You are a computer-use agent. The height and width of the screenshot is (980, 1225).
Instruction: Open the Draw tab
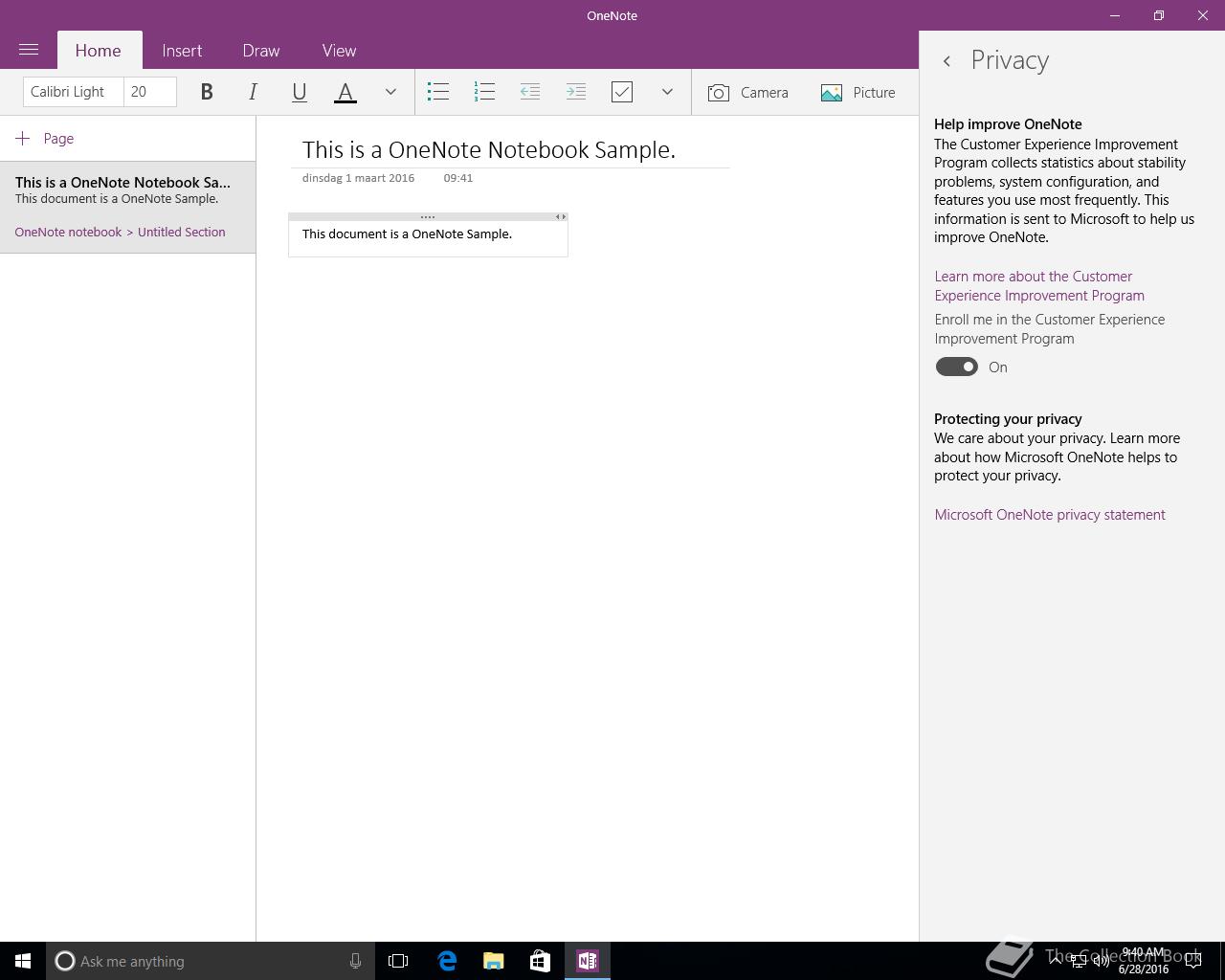(261, 51)
